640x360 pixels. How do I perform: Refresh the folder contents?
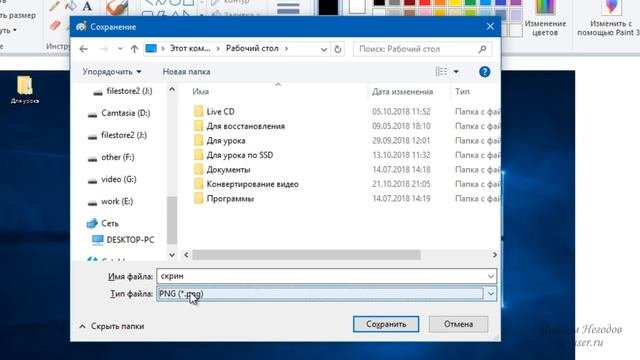[x=338, y=49]
